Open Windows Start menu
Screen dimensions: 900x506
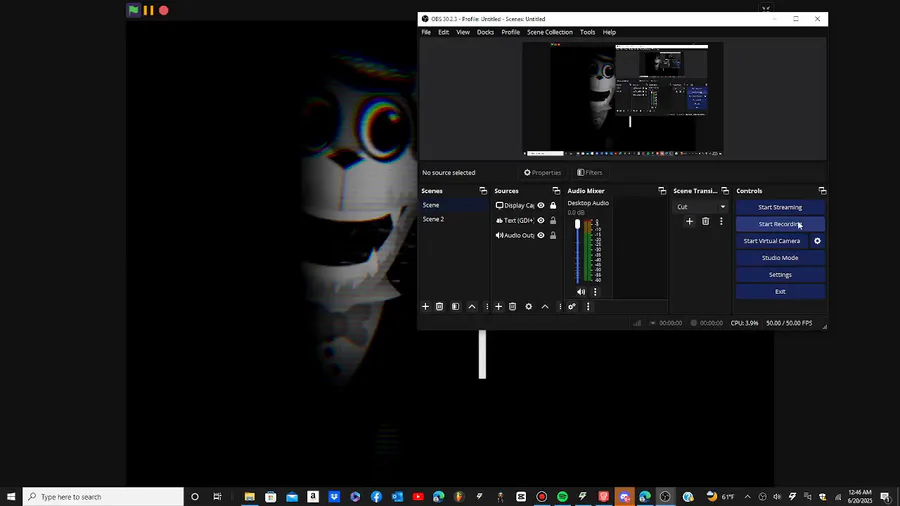11,497
